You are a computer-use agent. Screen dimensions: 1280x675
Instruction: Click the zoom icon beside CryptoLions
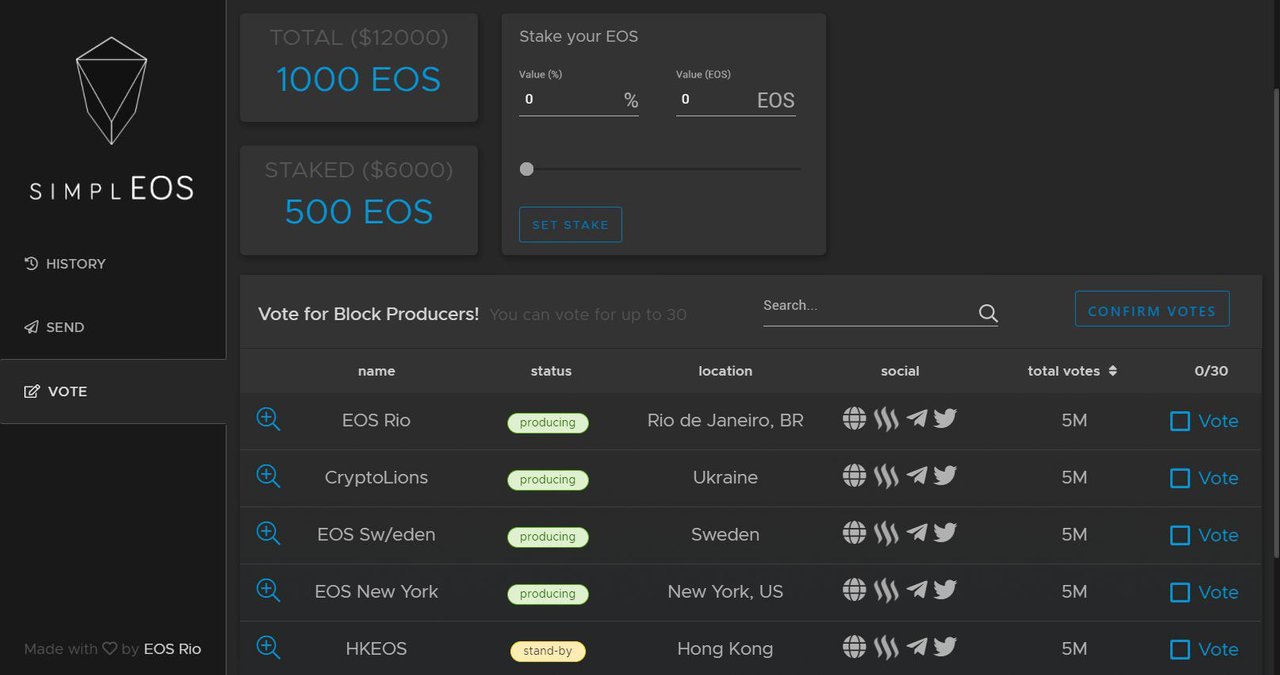(268, 476)
